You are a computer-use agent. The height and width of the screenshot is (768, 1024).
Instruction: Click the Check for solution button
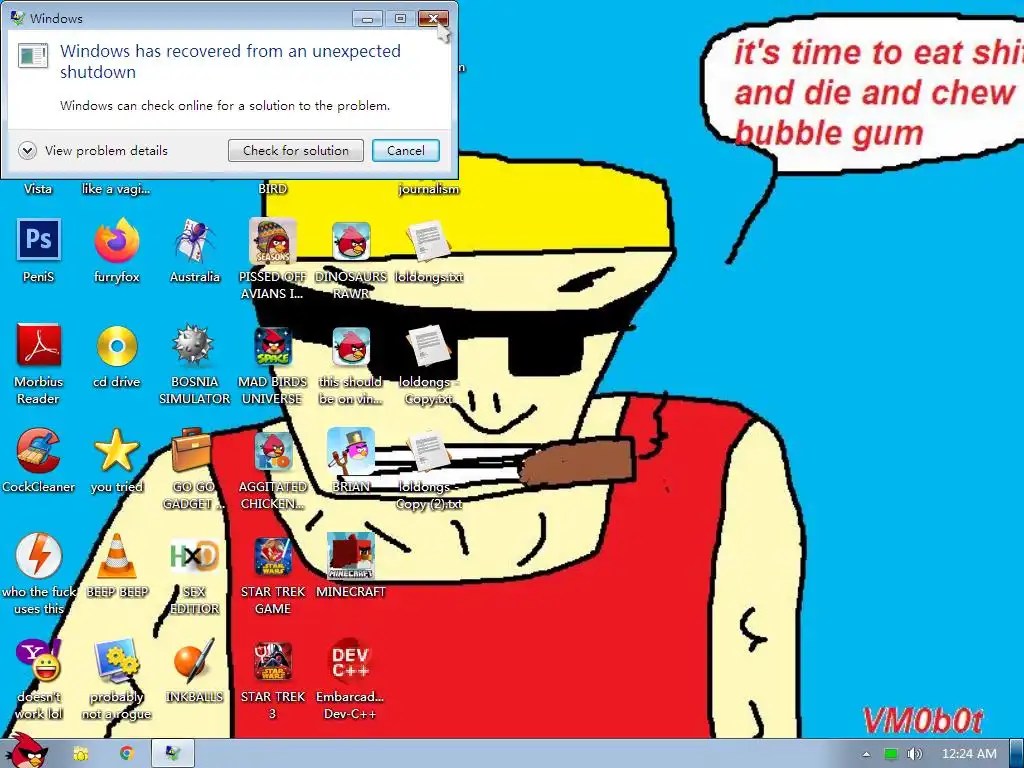tap(296, 151)
